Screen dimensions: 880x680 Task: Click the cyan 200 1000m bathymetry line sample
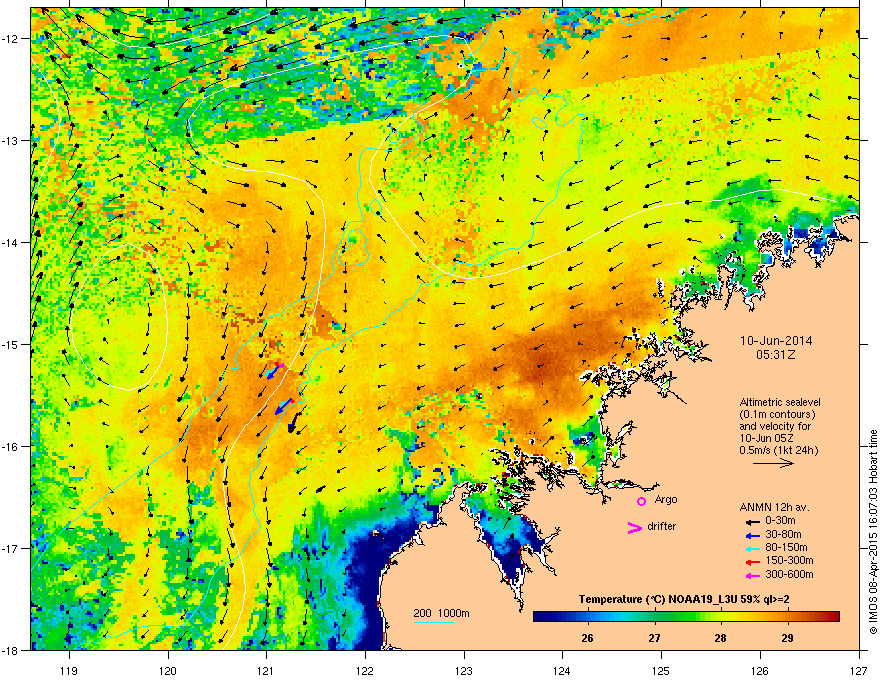433,622
